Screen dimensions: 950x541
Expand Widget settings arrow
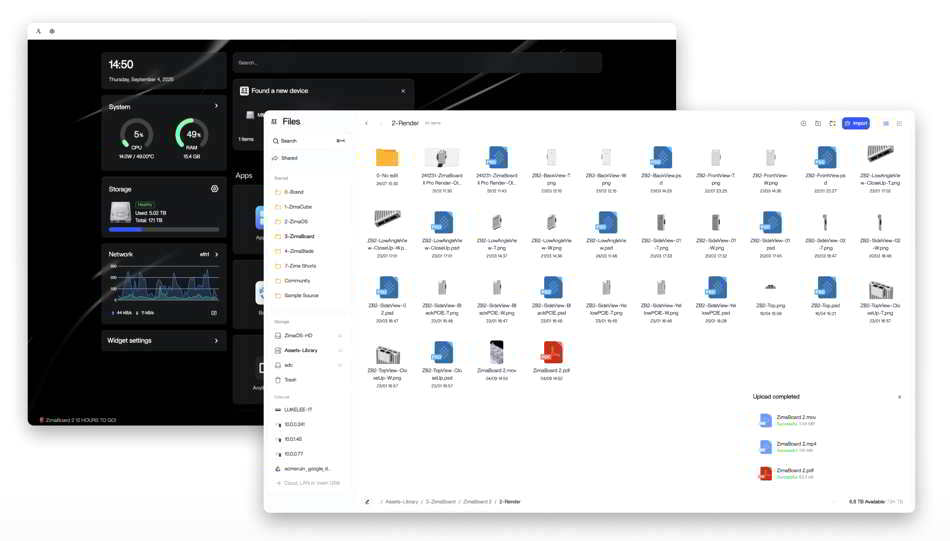(216, 341)
